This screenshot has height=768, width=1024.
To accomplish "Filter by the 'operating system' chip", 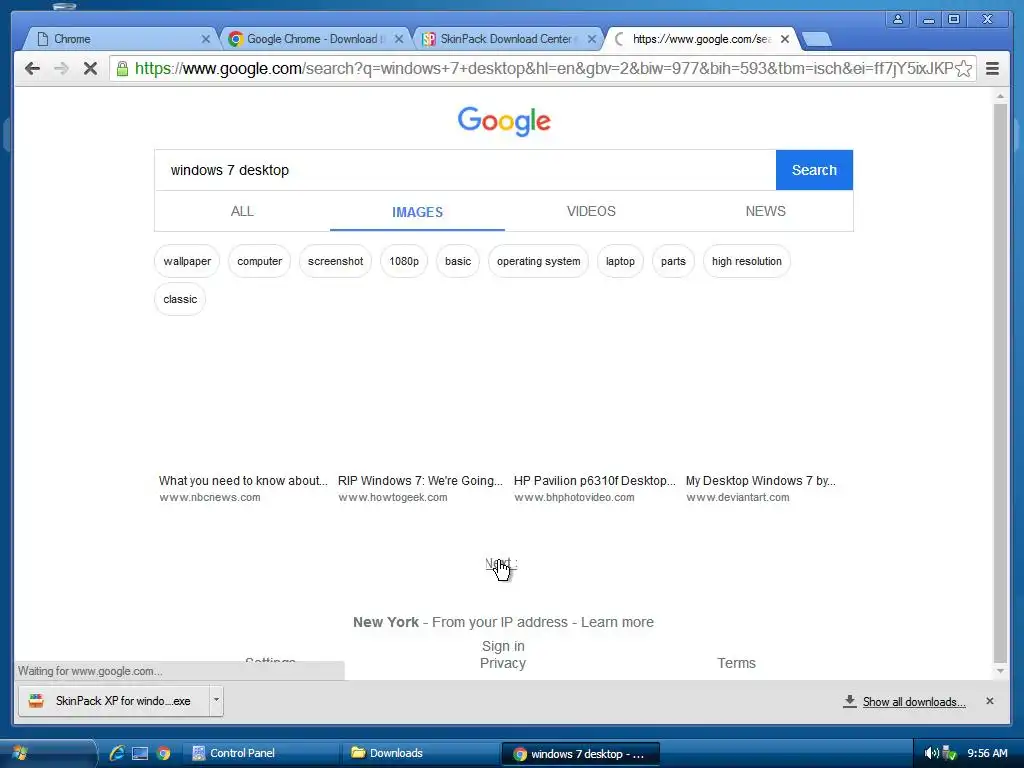I will [x=538, y=261].
